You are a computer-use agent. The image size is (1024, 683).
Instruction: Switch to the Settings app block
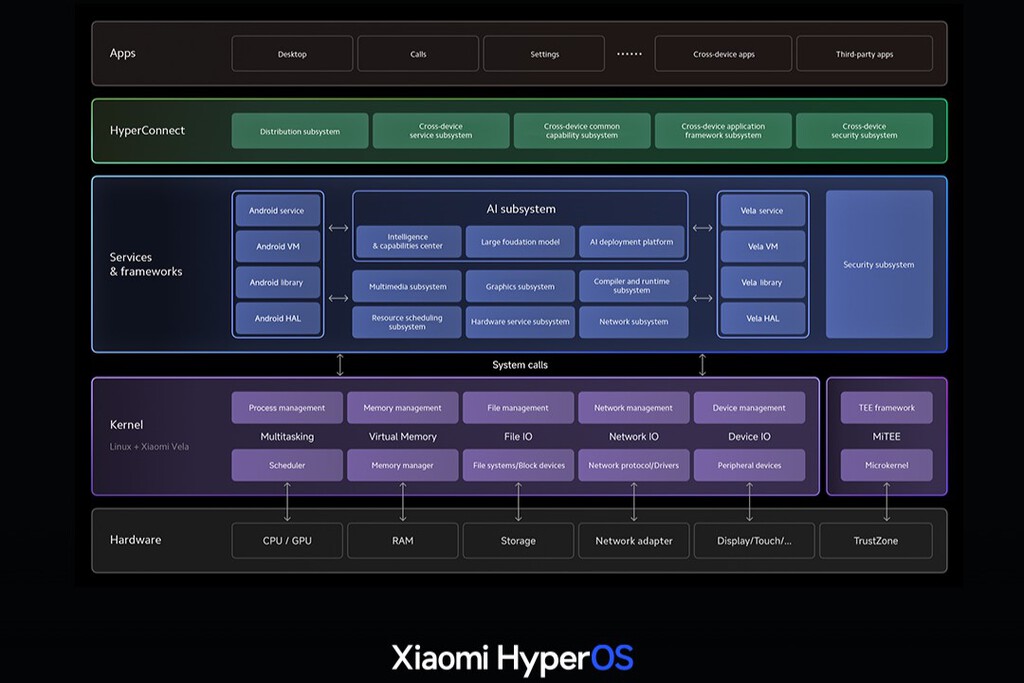coord(543,53)
